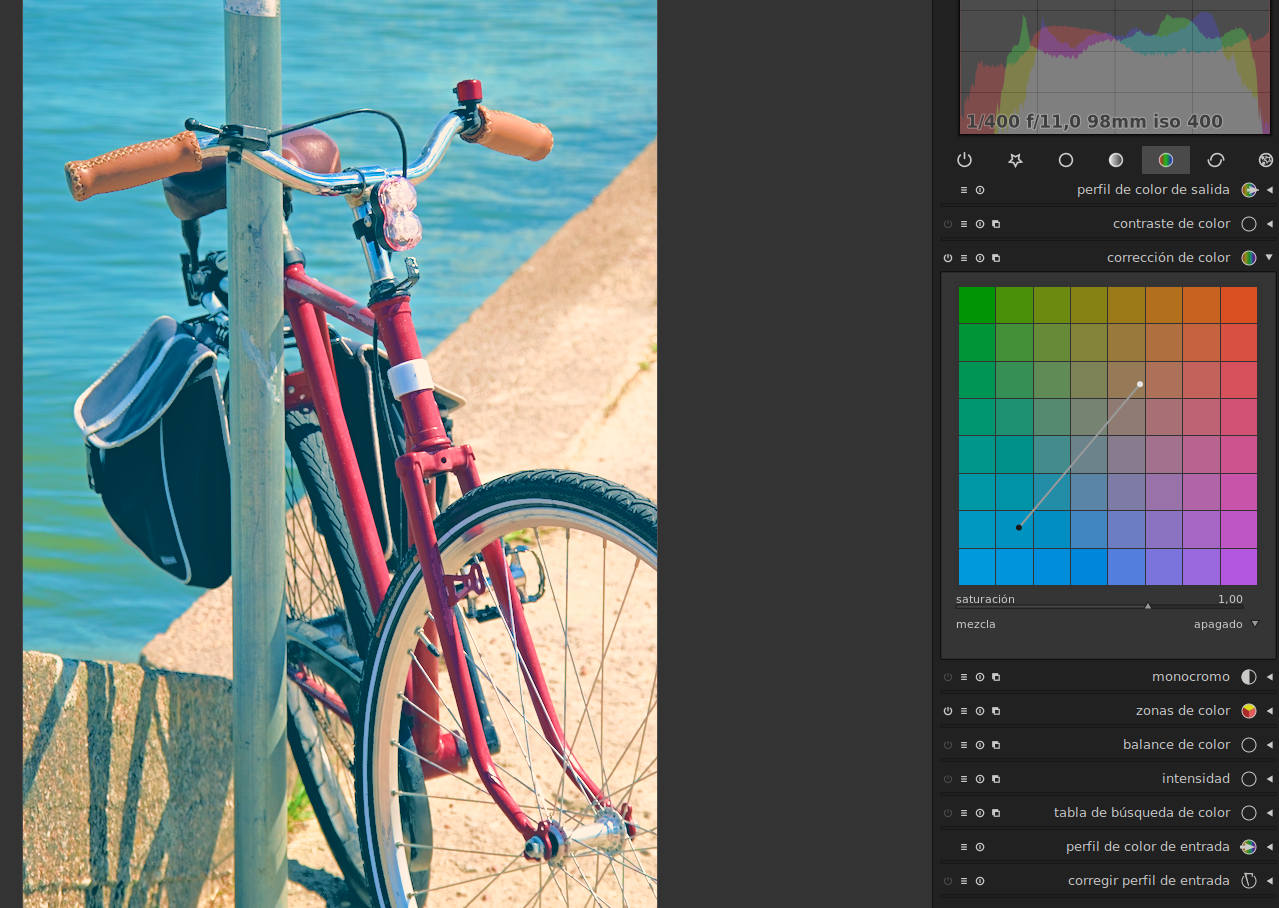The image size is (1279, 908).
Task: Switch to correction group tab
Action: pos(1216,160)
